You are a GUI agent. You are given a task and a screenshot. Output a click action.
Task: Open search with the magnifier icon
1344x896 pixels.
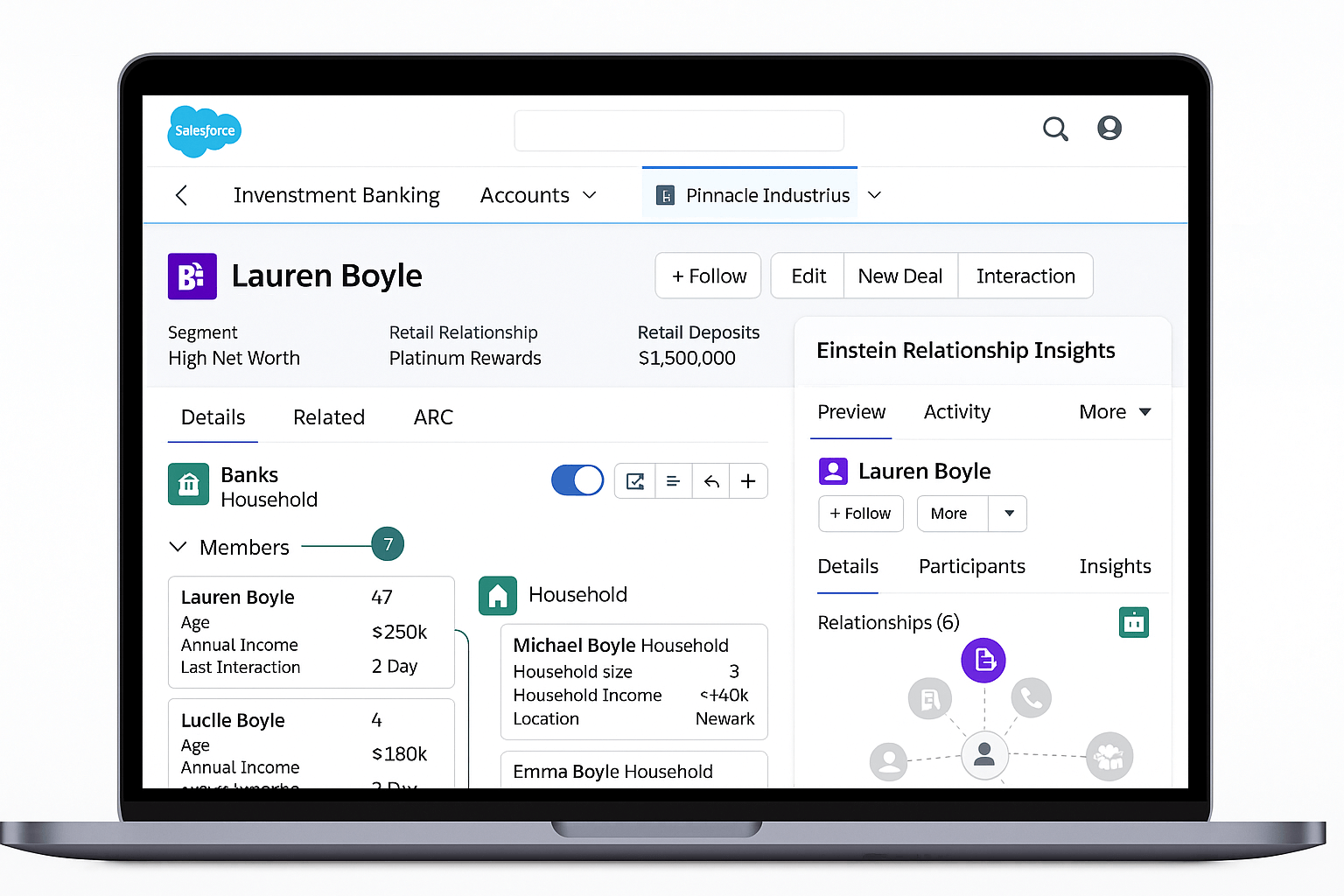[1055, 129]
